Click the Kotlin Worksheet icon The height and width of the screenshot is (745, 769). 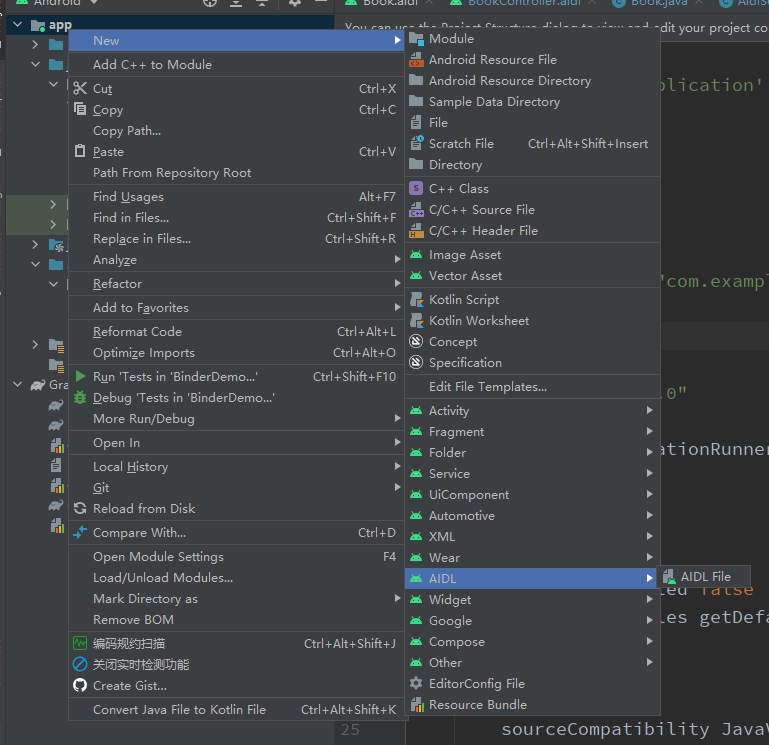click(416, 321)
